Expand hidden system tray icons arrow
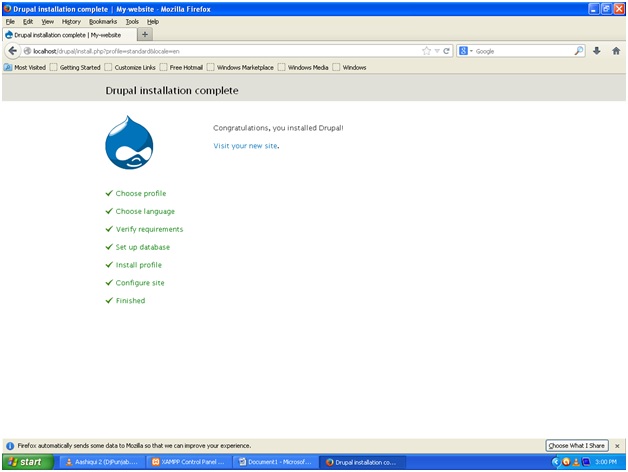The image size is (628, 472). 555,462
